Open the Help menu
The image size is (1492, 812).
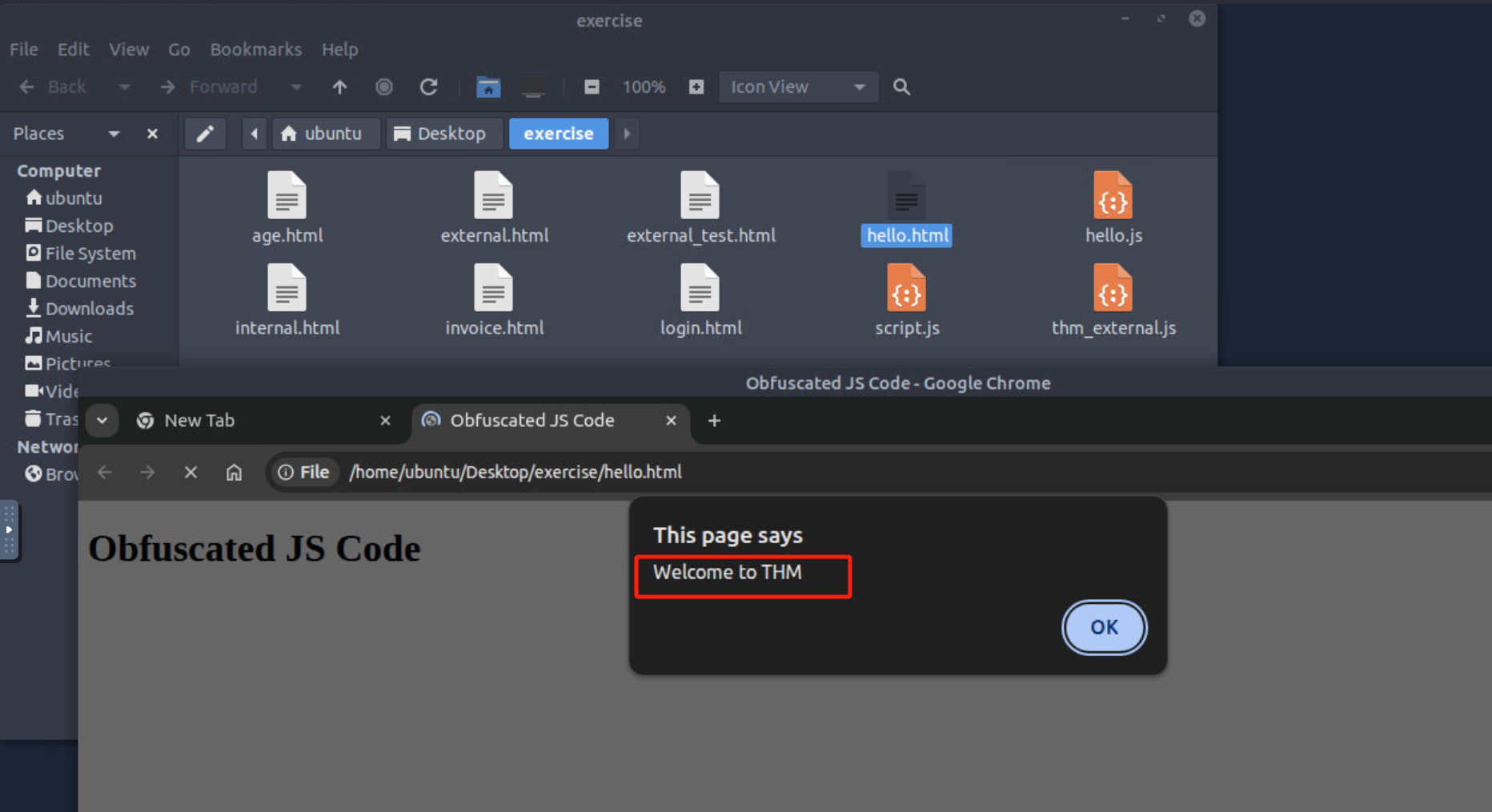click(340, 50)
